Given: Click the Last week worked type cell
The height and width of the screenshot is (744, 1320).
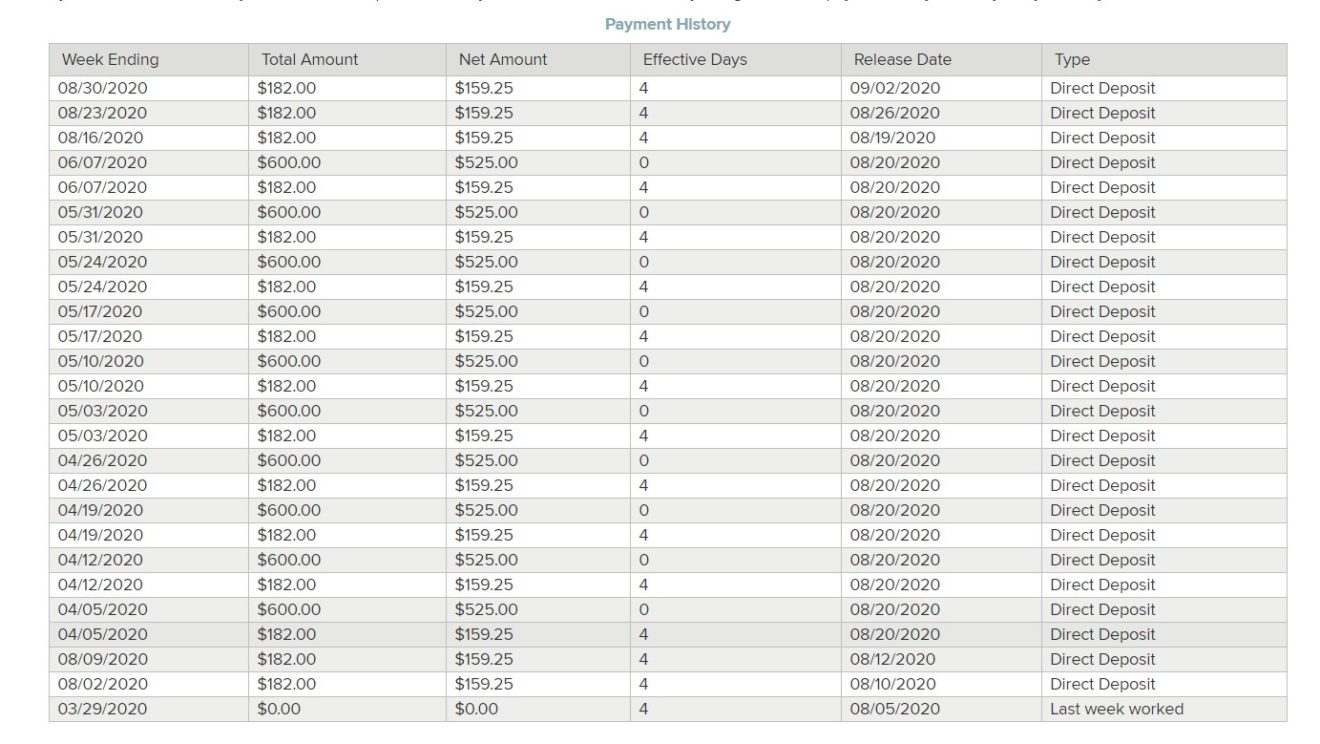Looking at the screenshot, I should pos(1116,709).
